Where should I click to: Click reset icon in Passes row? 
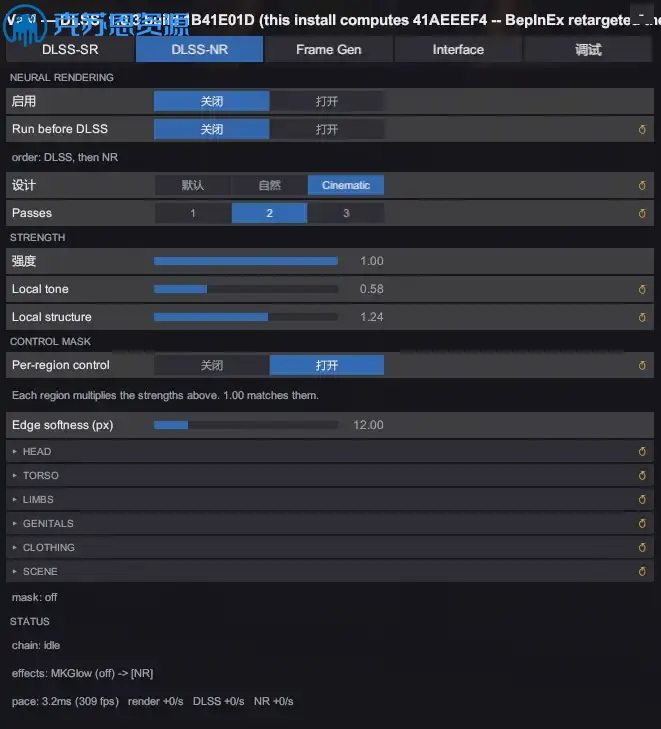(x=642, y=213)
